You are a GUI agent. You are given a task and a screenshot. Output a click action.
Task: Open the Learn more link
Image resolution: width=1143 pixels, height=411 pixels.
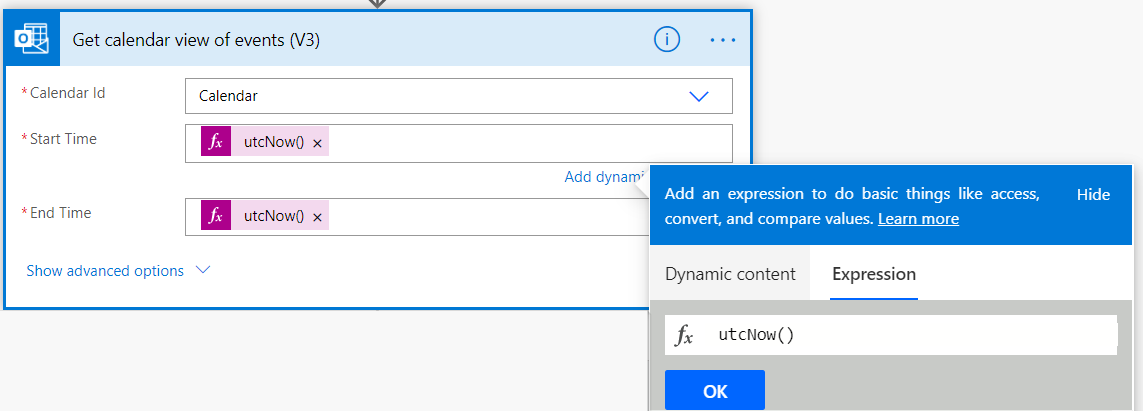(x=918, y=218)
